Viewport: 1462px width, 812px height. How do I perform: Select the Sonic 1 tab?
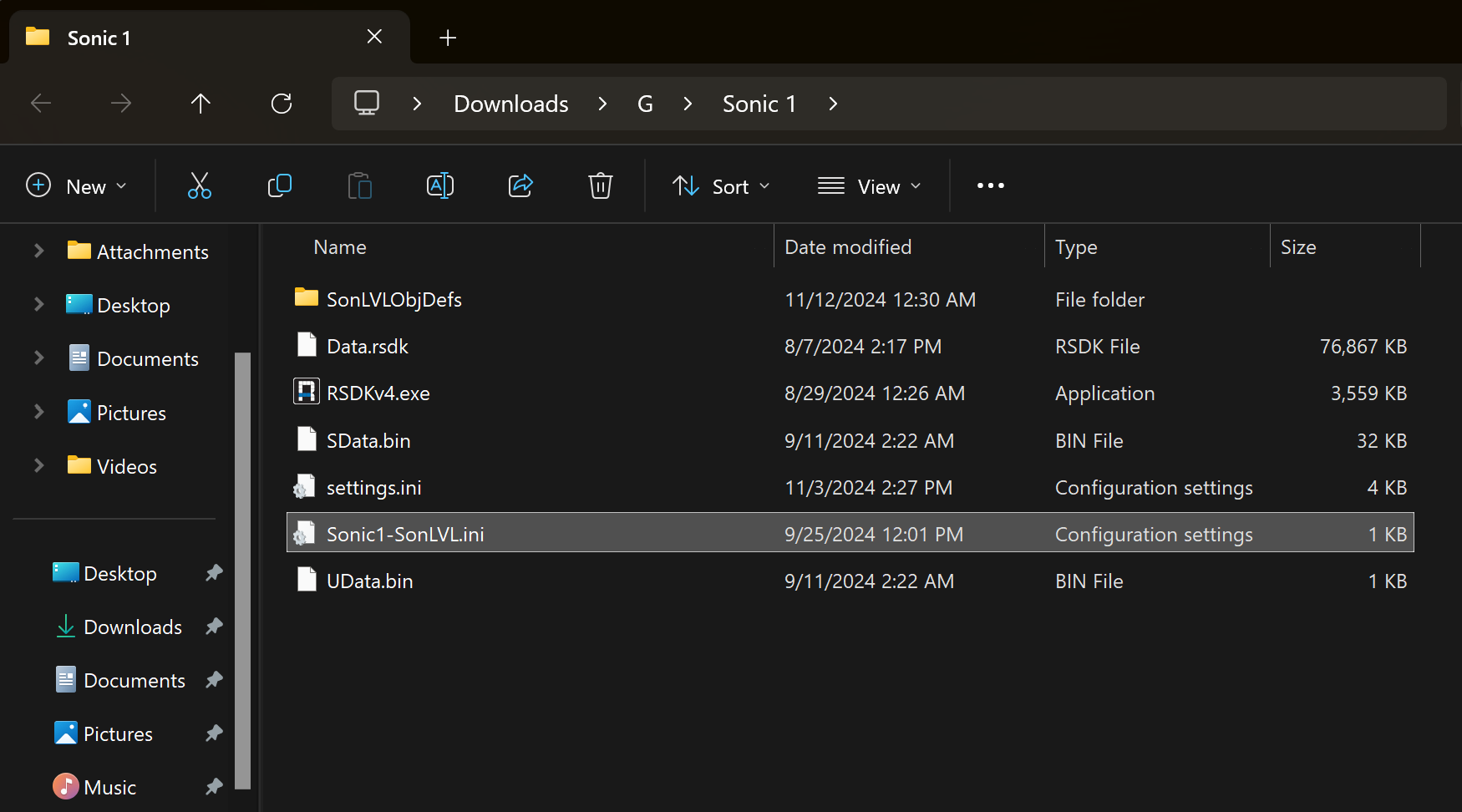coord(99,38)
